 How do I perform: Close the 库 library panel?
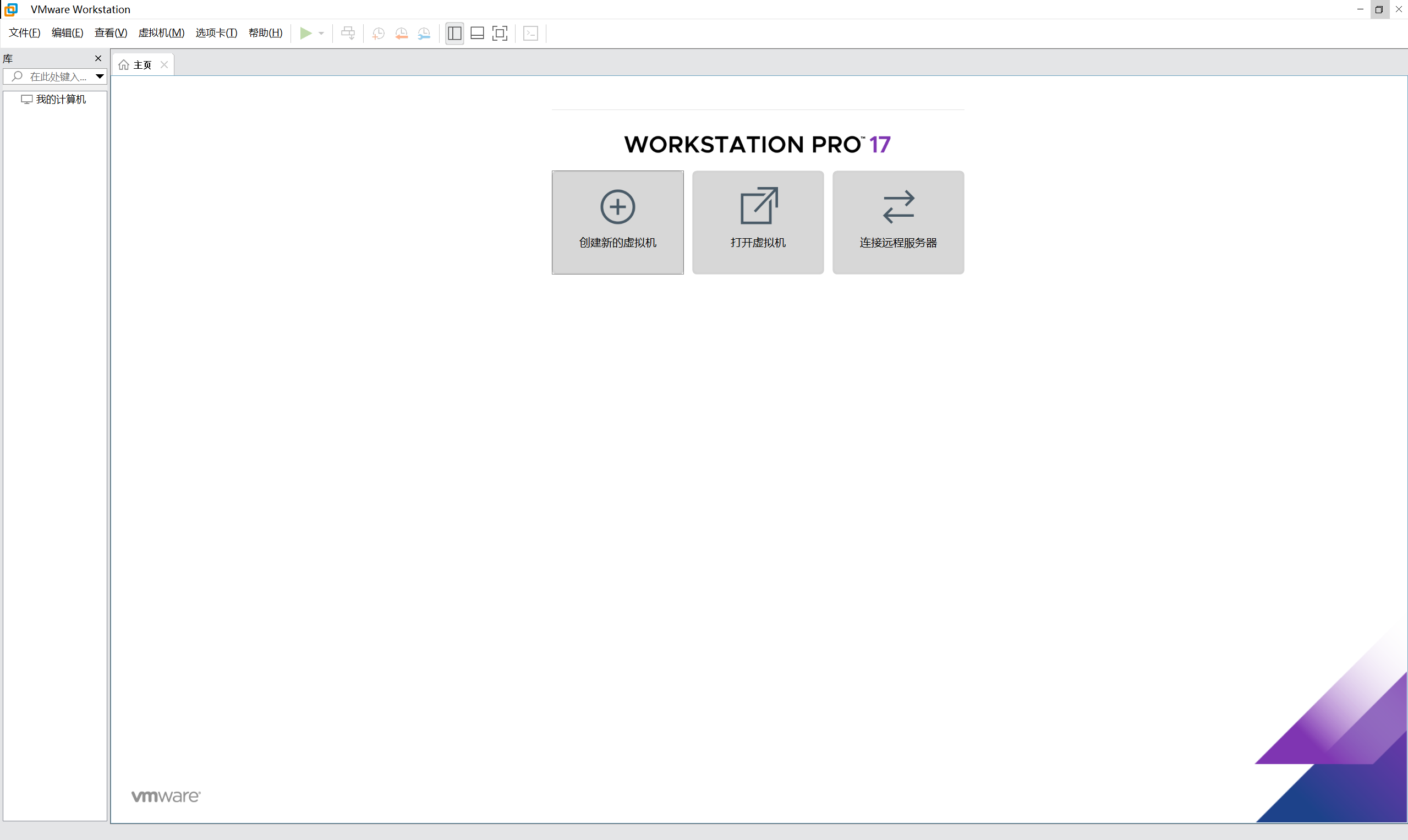[98, 58]
